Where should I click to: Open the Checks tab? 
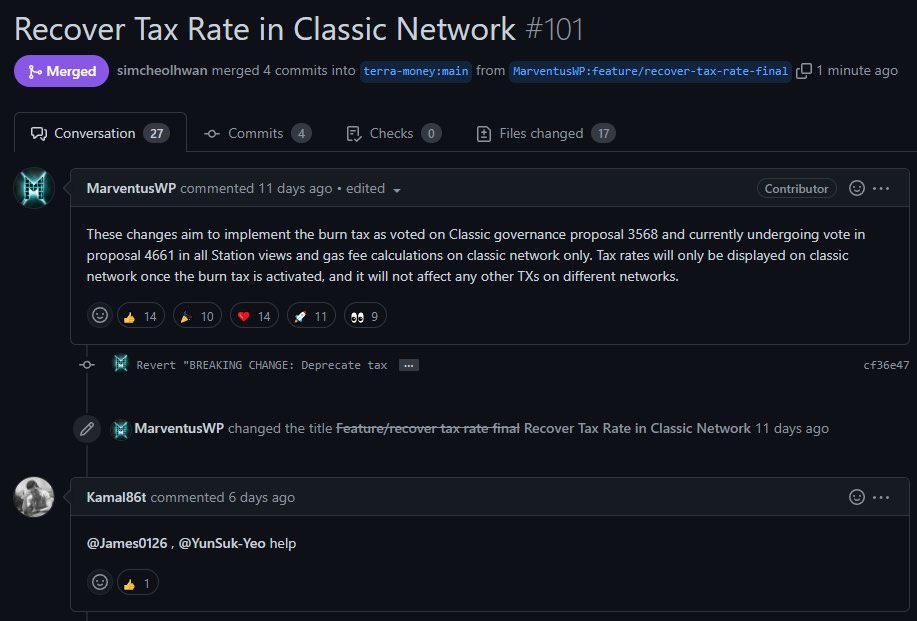coord(393,133)
